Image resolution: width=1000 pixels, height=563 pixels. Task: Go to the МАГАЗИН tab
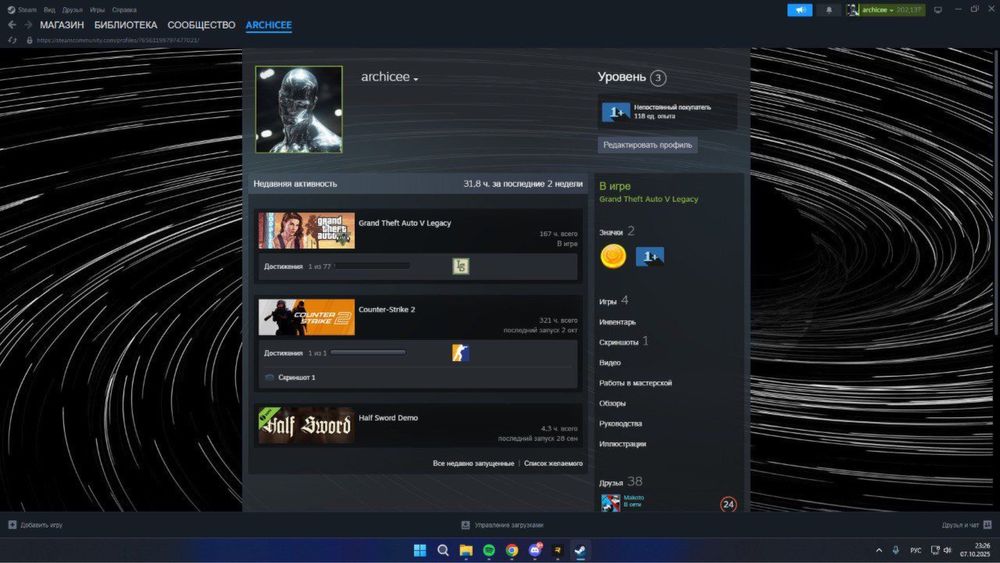(62, 25)
